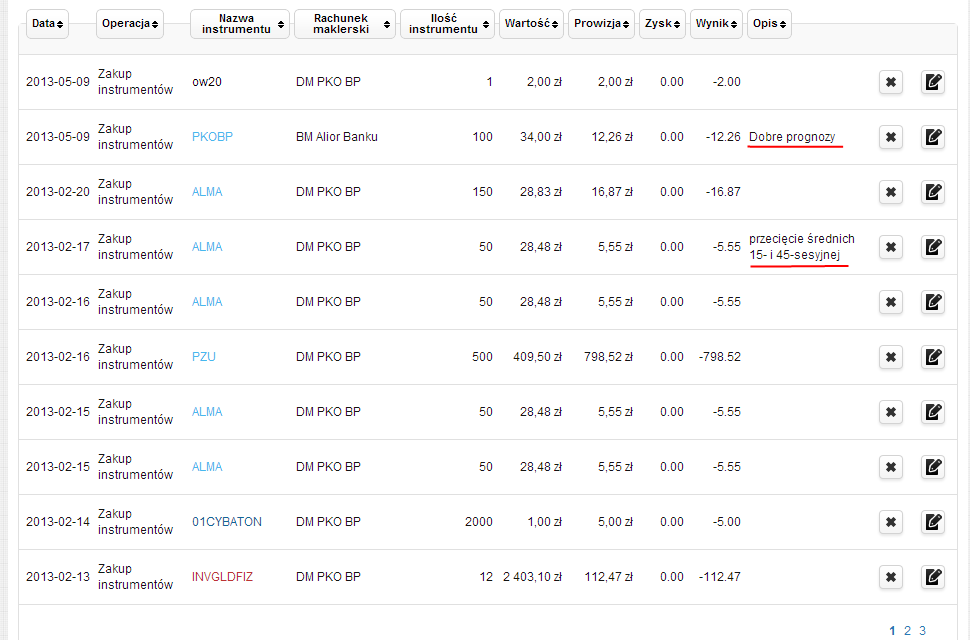Image resolution: width=970 pixels, height=640 pixels.
Task: Open the INVGLDFIZ instrument link
Action: pos(222,577)
